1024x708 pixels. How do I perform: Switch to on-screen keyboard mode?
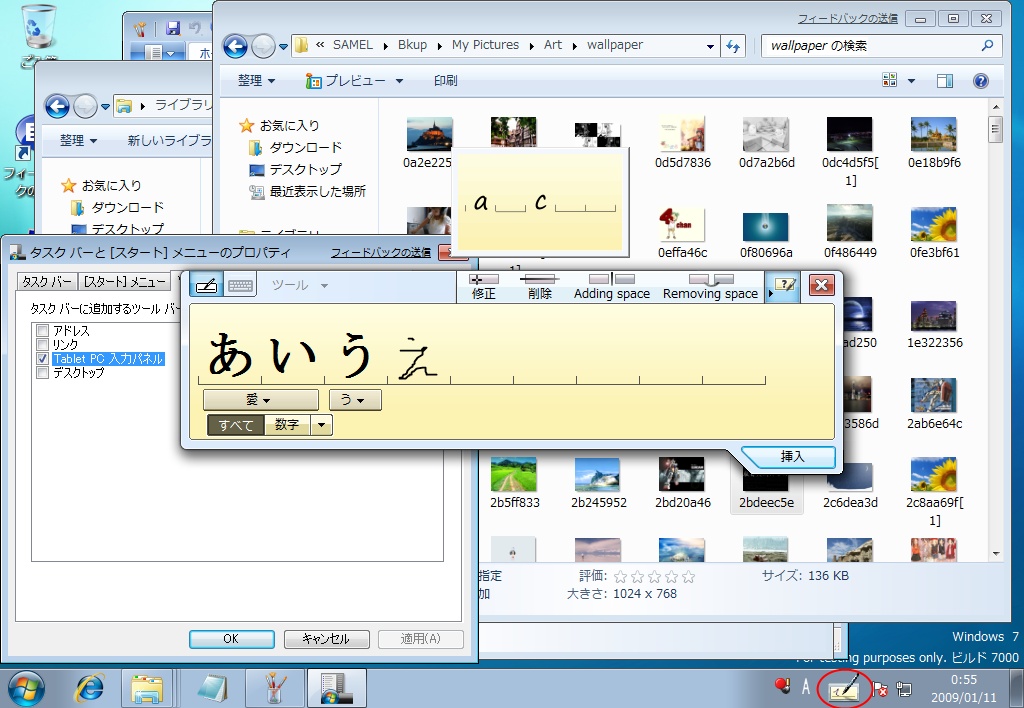tap(240, 285)
